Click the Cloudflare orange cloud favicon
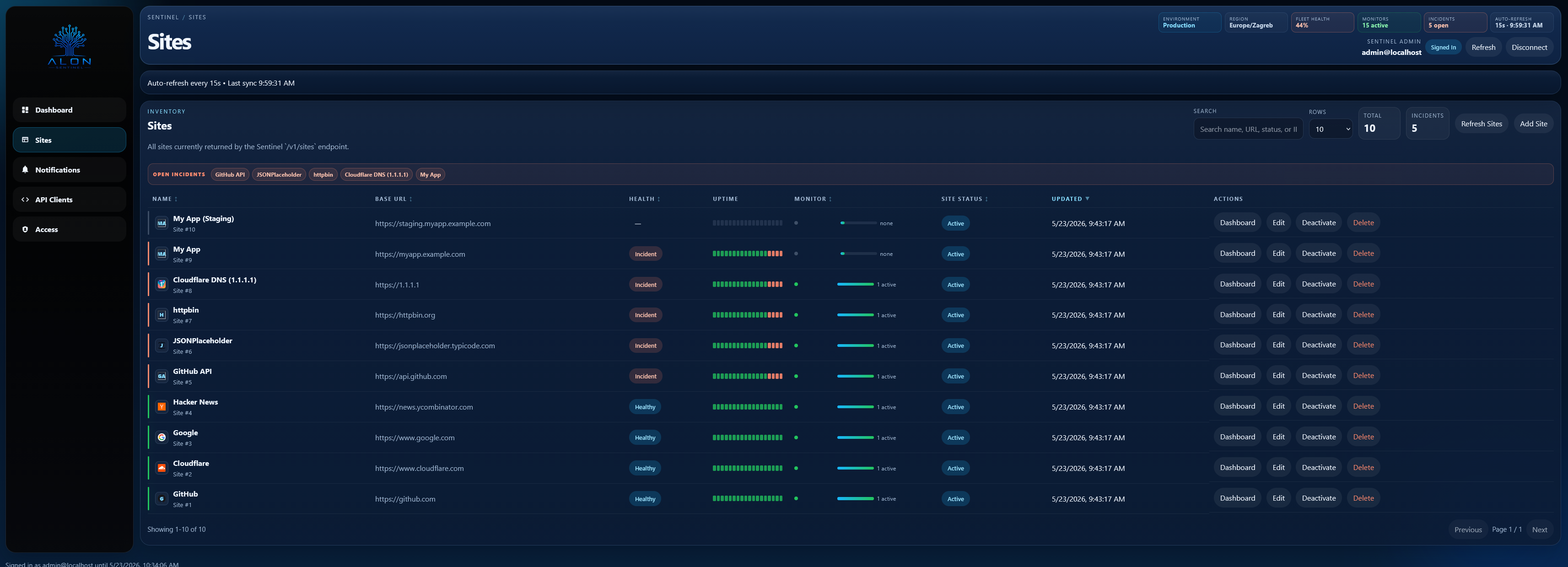The width and height of the screenshot is (1568, 567). point(162,468)
